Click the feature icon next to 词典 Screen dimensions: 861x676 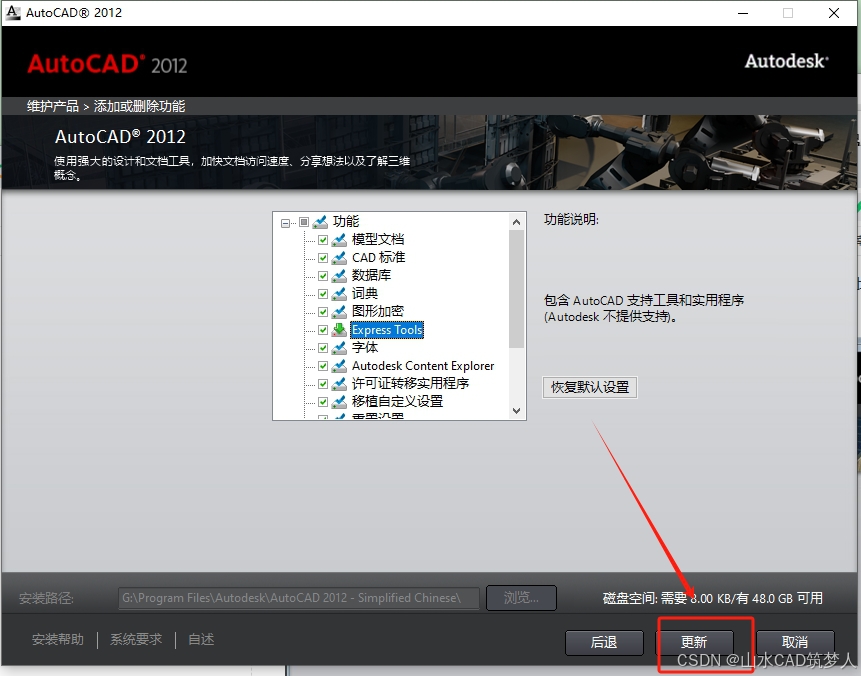click(339, 294)
